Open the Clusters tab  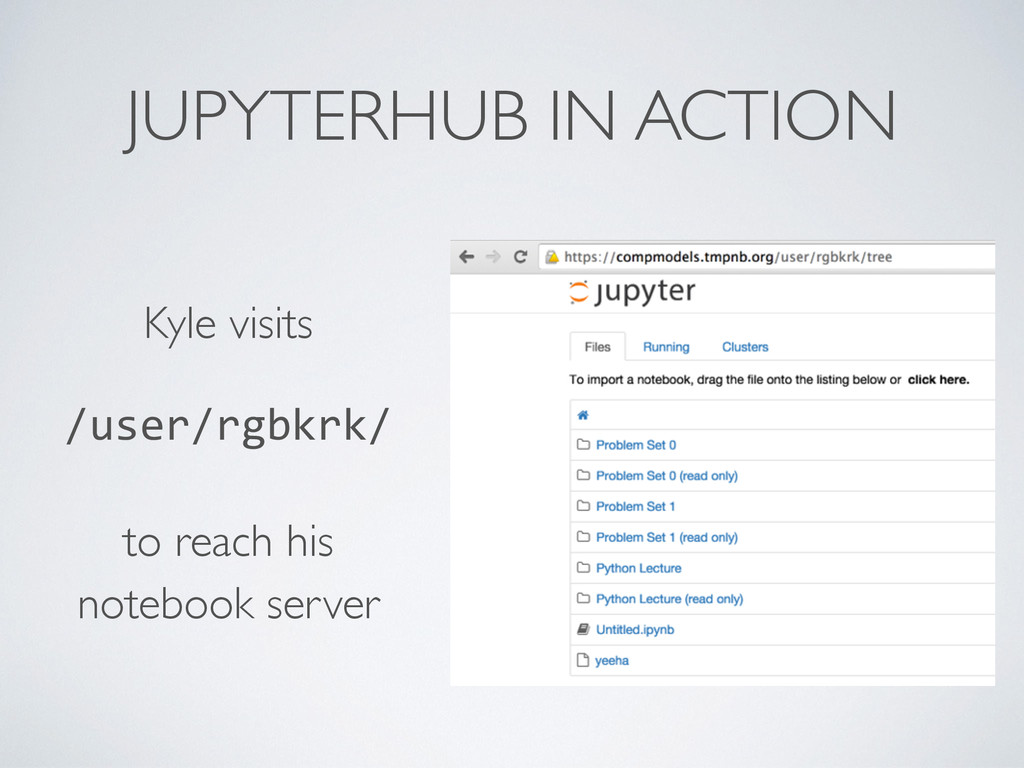(x=745, y=347)
